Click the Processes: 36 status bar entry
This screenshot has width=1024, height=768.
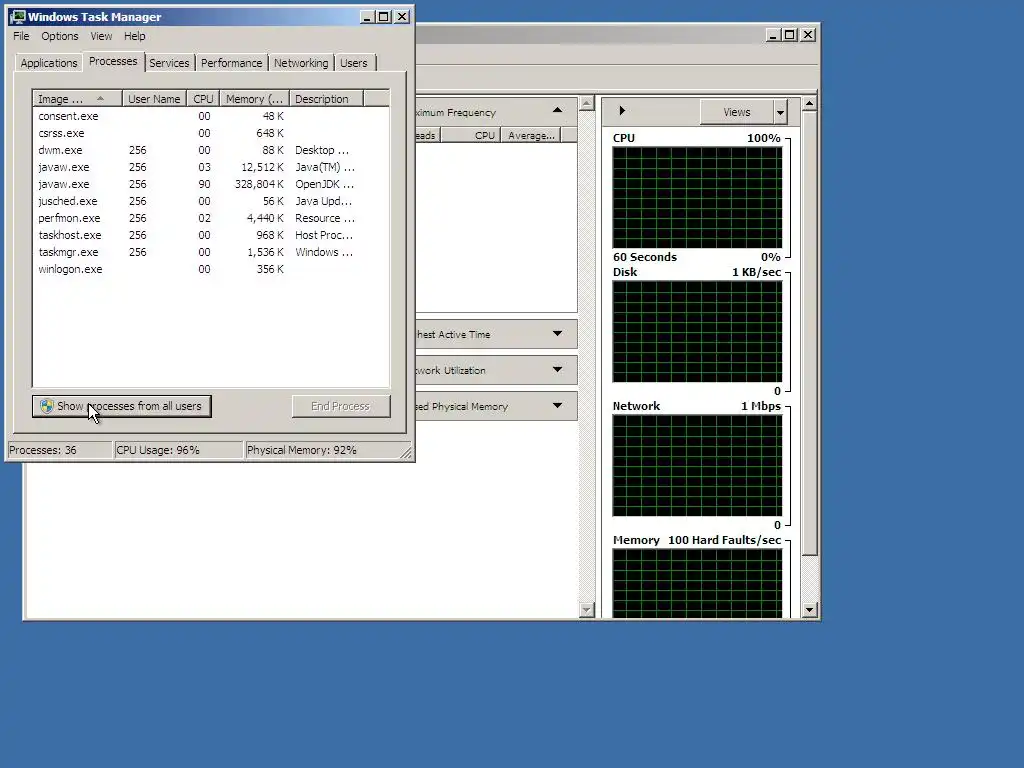[59, 450]
